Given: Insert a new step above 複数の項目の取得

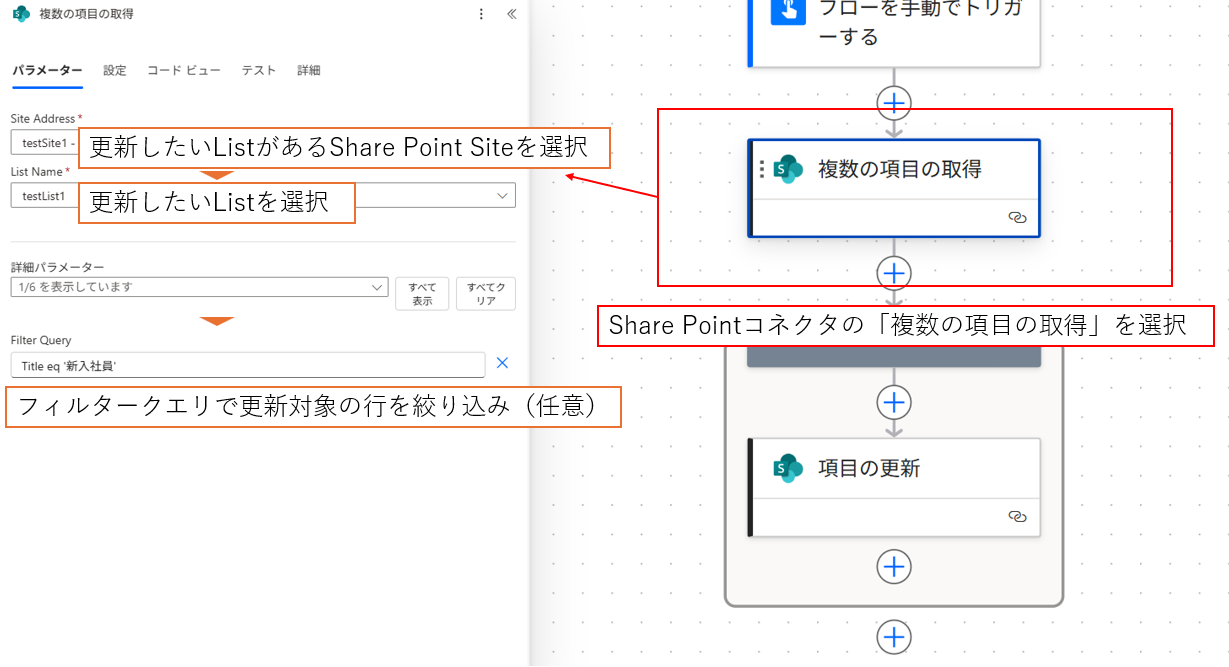Looking at the screenshot, I should click(x=893, y=103).
